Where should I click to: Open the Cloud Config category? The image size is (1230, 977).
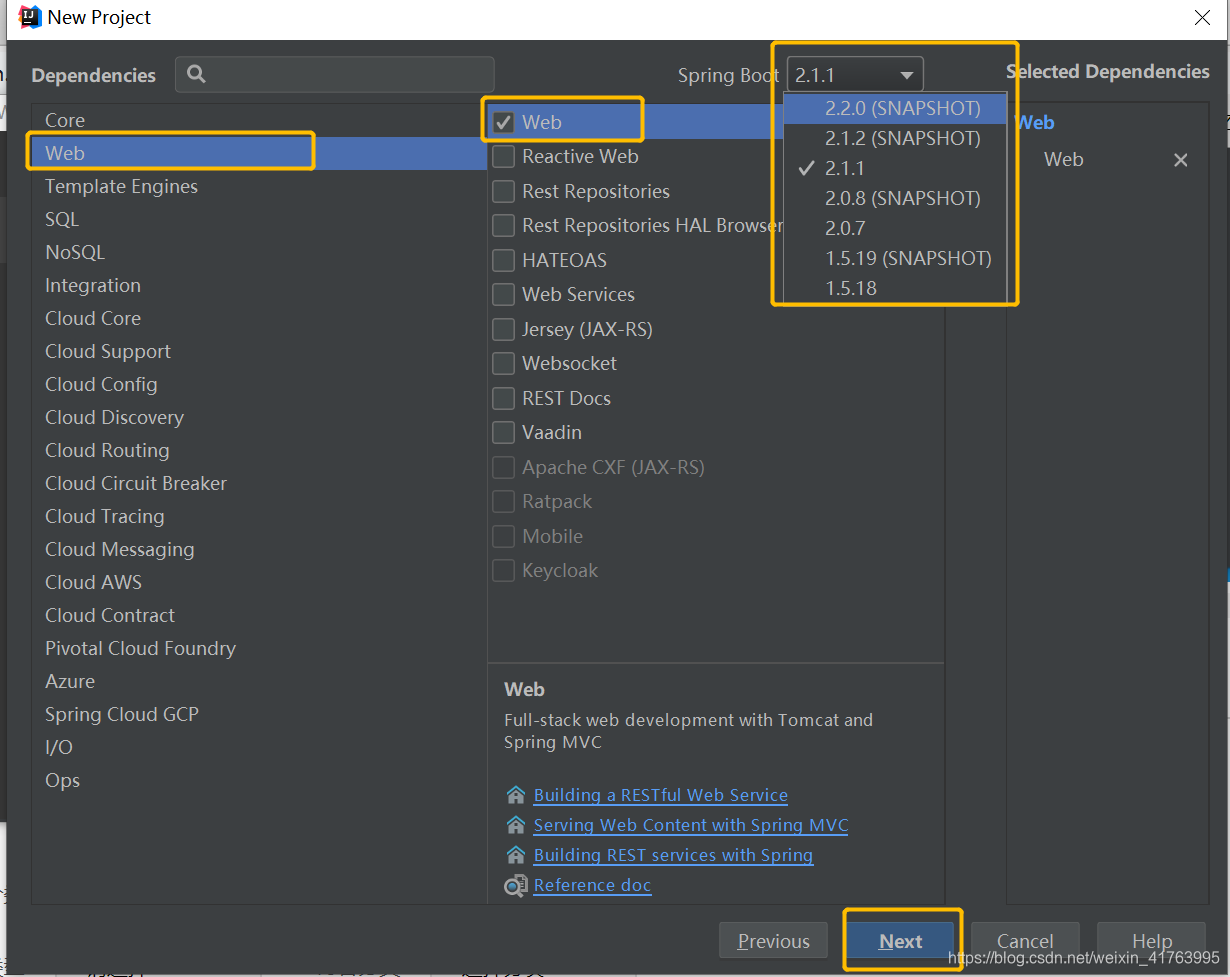(259, 384)
